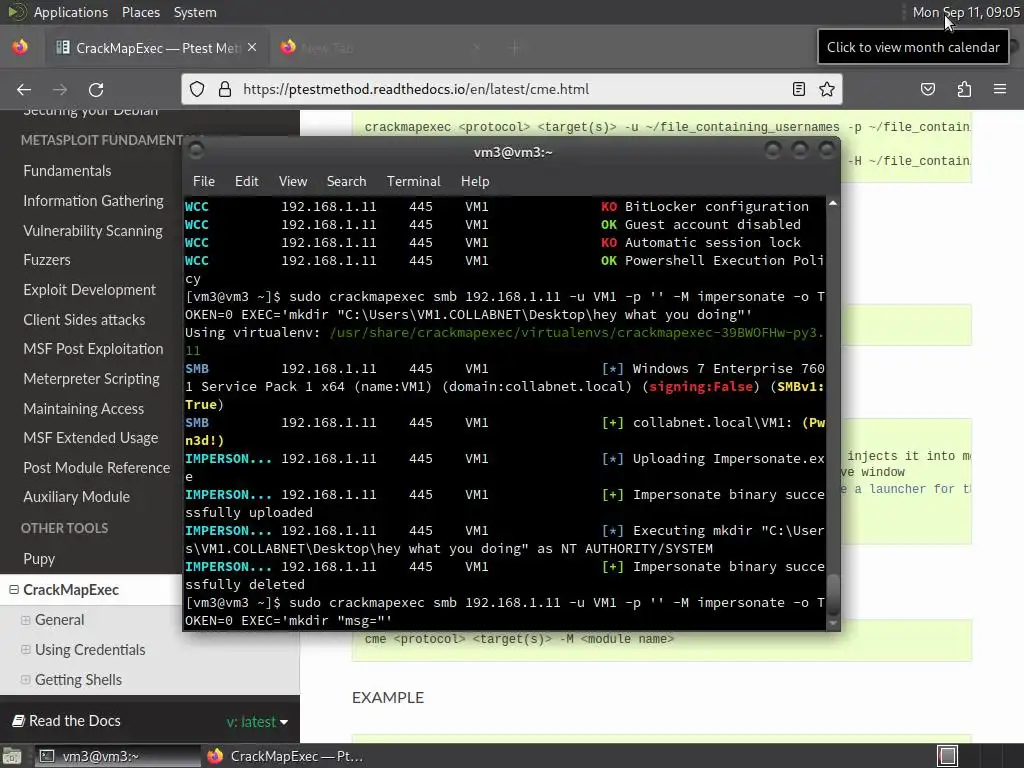Open MSF Extended Usage in sidebar
Viewport: 1024px width, 768px height.
[x=91, y=438]
